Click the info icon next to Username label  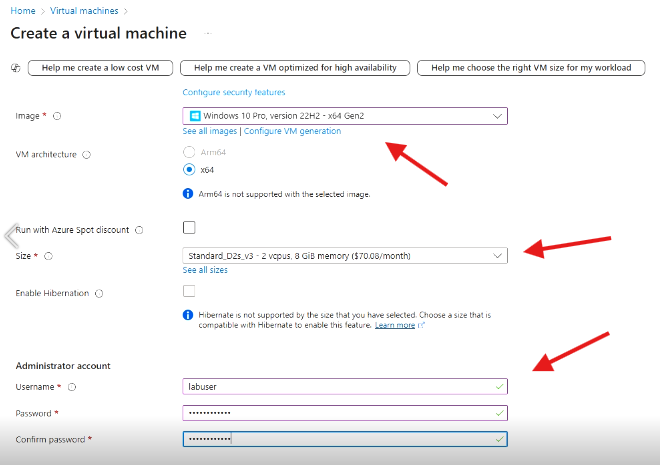(x=72, y=387)
